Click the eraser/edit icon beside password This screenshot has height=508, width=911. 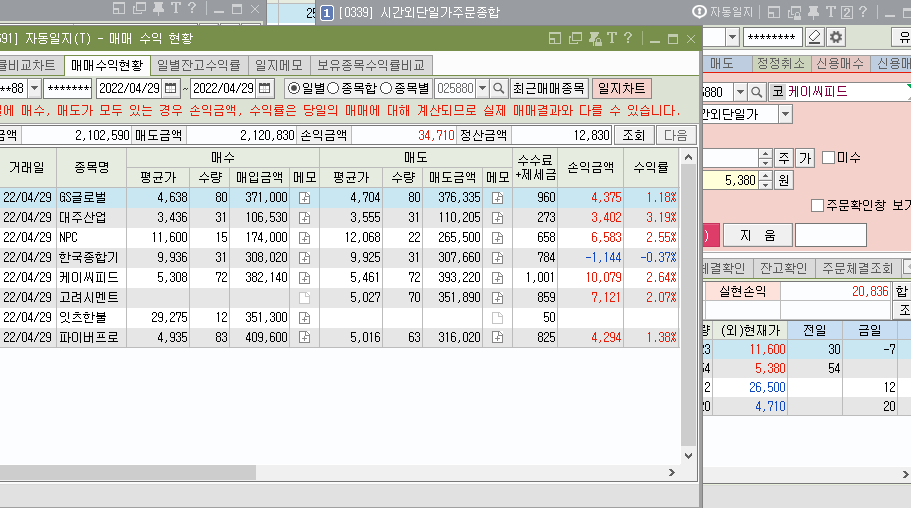(815, 37)
